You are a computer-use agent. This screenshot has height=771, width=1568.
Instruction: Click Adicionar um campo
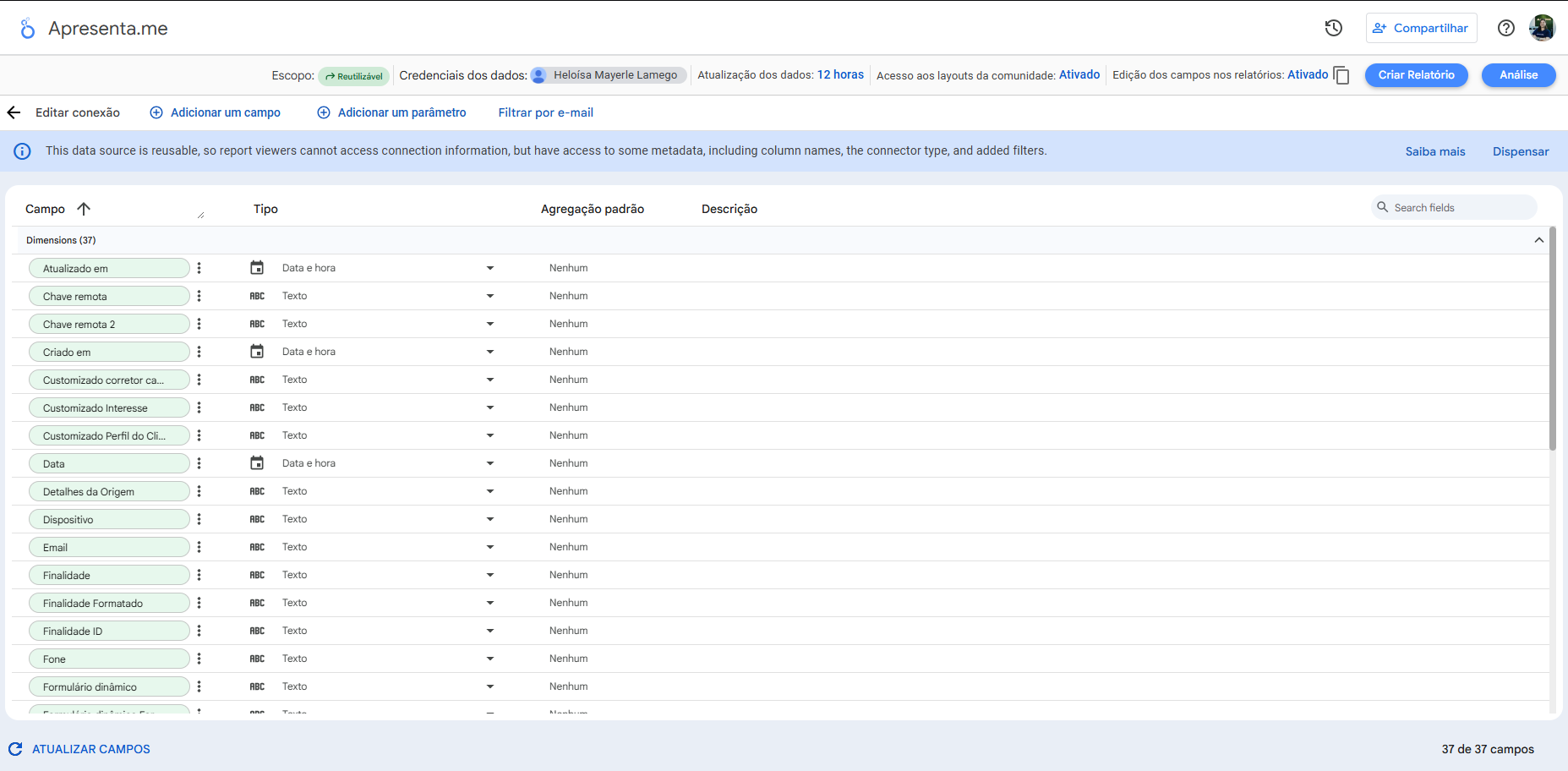coord(216,112)
